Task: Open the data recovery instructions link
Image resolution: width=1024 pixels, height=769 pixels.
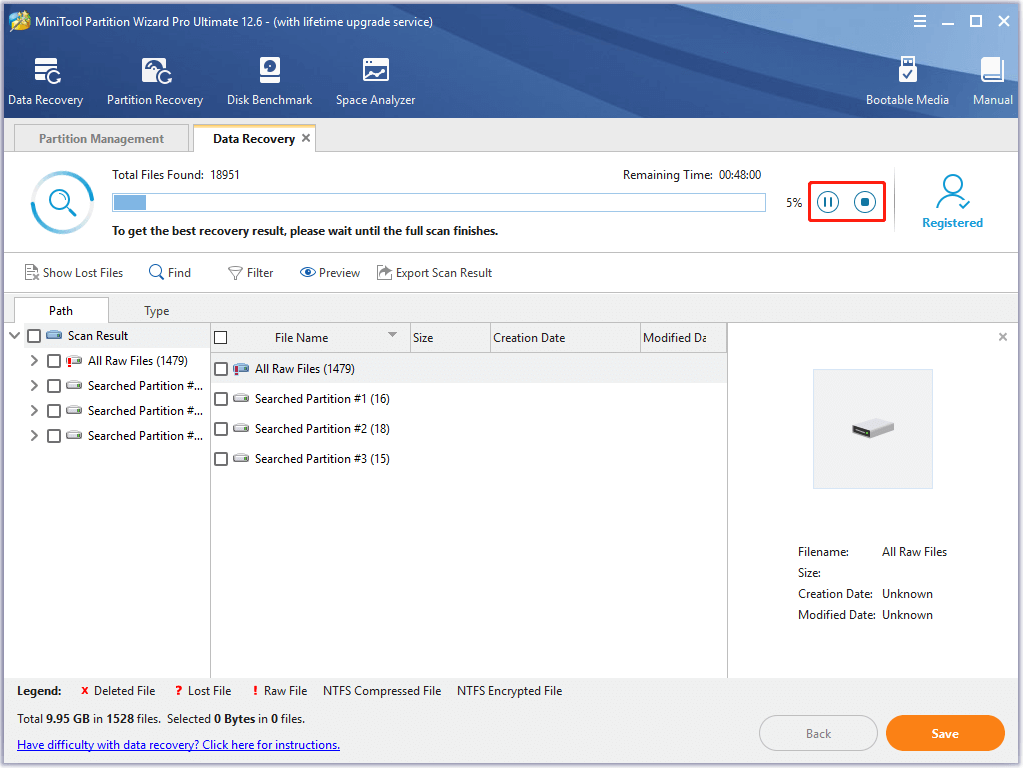Action: pyautogui.click(x=178, y=745)
